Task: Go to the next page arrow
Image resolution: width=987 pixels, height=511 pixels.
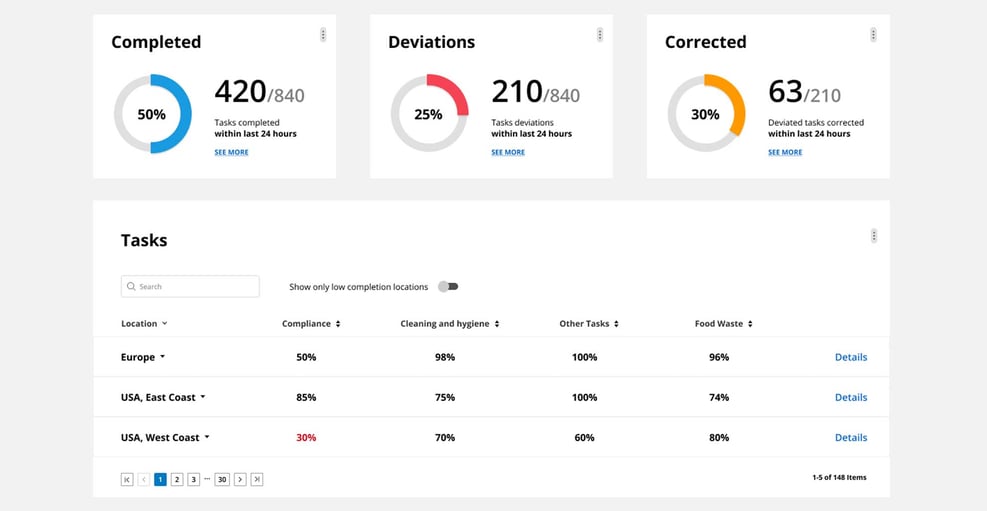Action: (x=240, y=479)
